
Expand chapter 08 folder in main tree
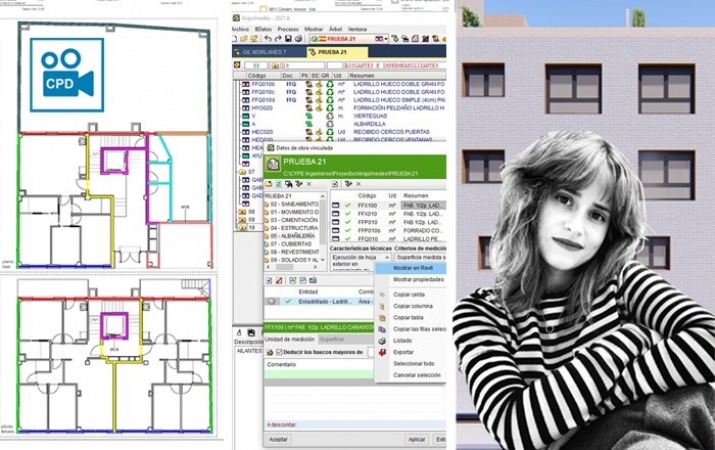[x=242, y=212]
